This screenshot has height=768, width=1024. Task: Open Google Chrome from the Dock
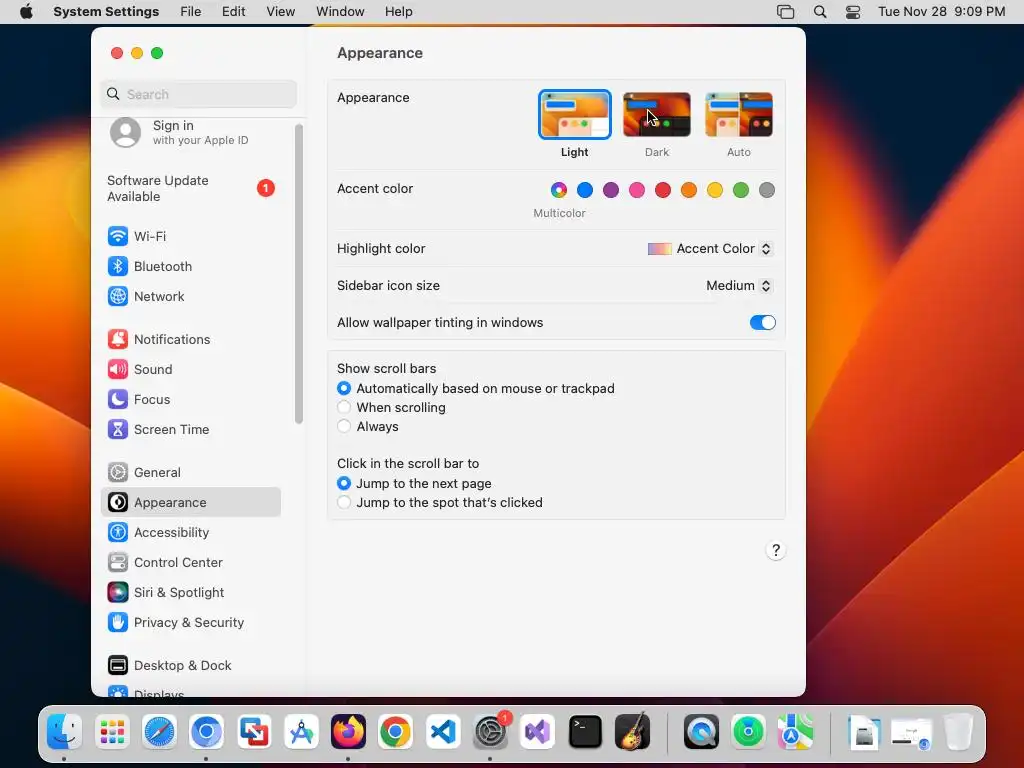pos(395,731)
